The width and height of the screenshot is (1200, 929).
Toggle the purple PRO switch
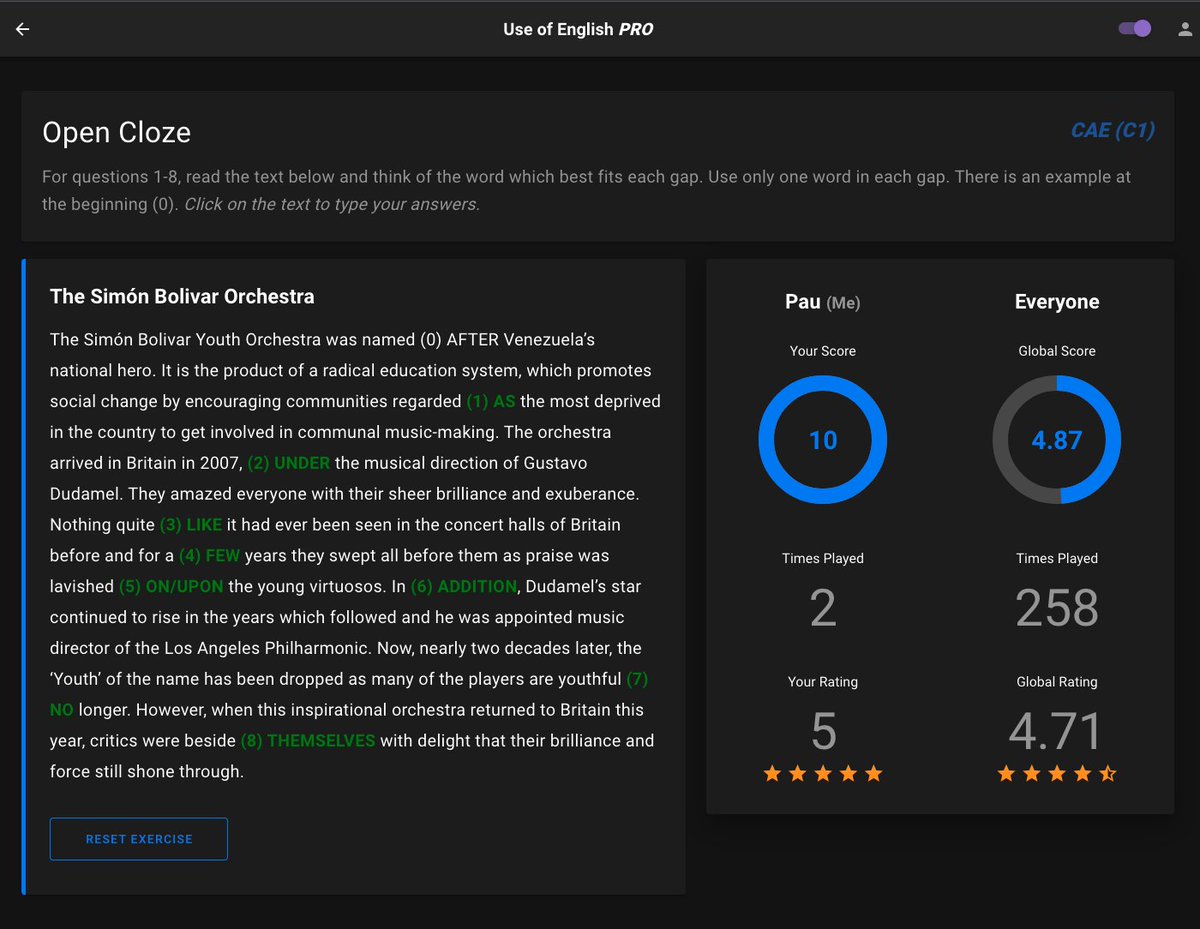point(1135,29)
